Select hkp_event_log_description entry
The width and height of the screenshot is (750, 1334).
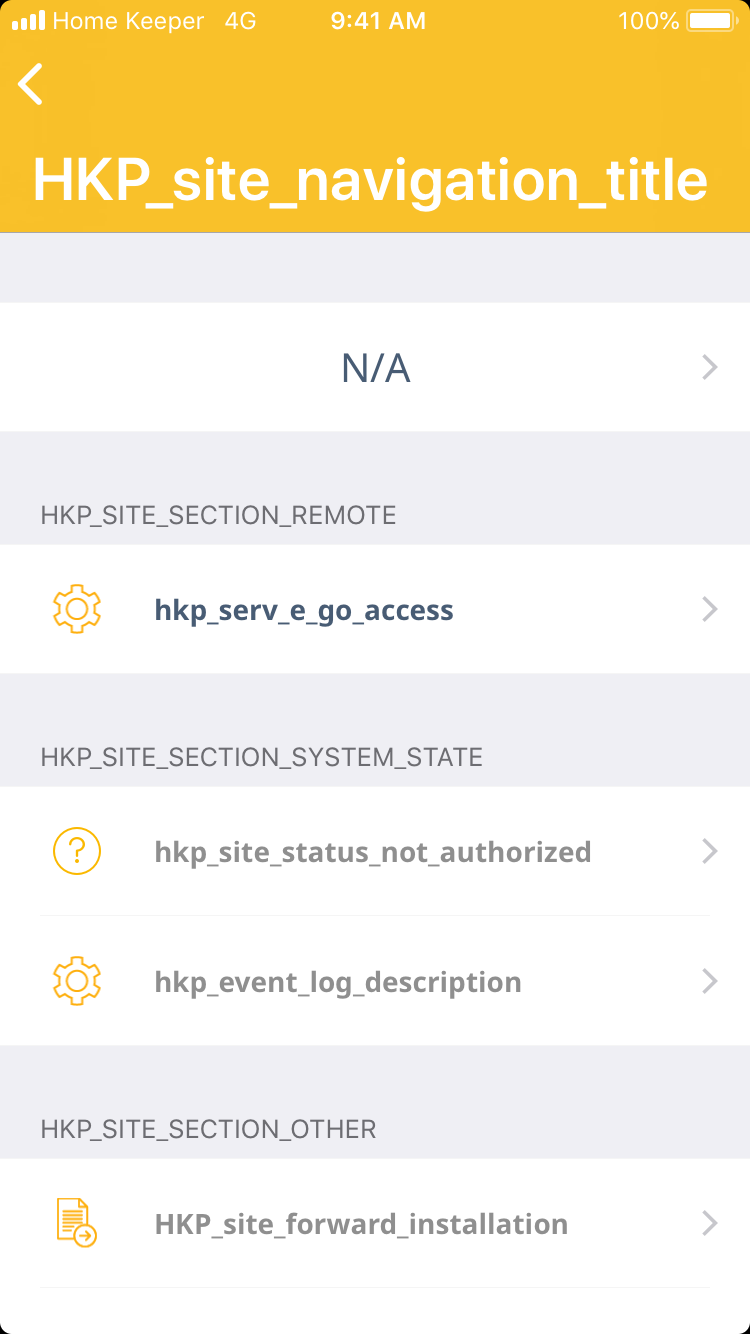[338, 982]
